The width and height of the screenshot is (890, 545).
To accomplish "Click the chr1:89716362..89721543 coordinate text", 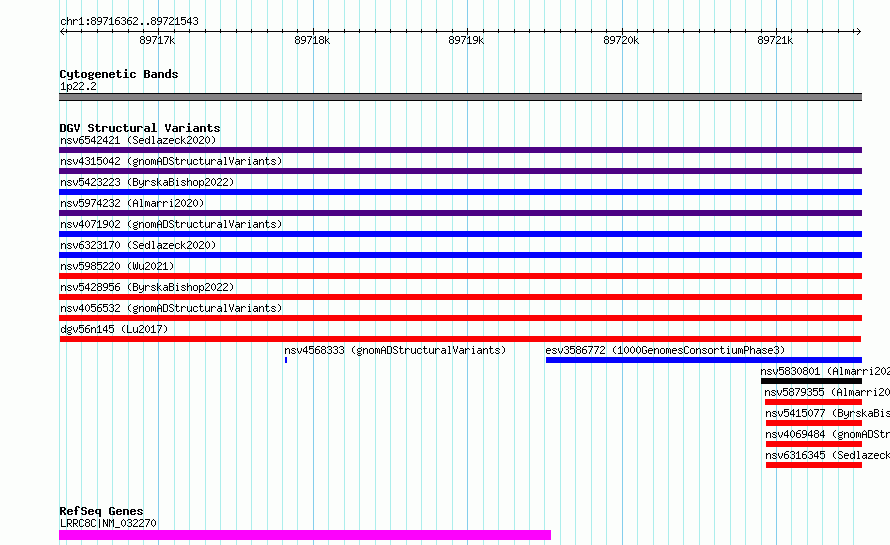I will (129, 21).
